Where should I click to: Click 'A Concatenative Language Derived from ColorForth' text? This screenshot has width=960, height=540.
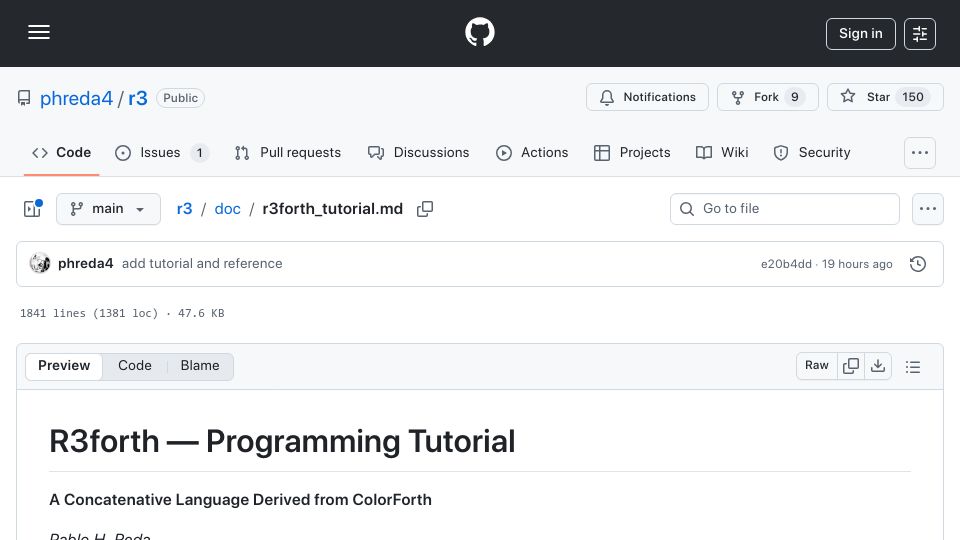[240, 500]
